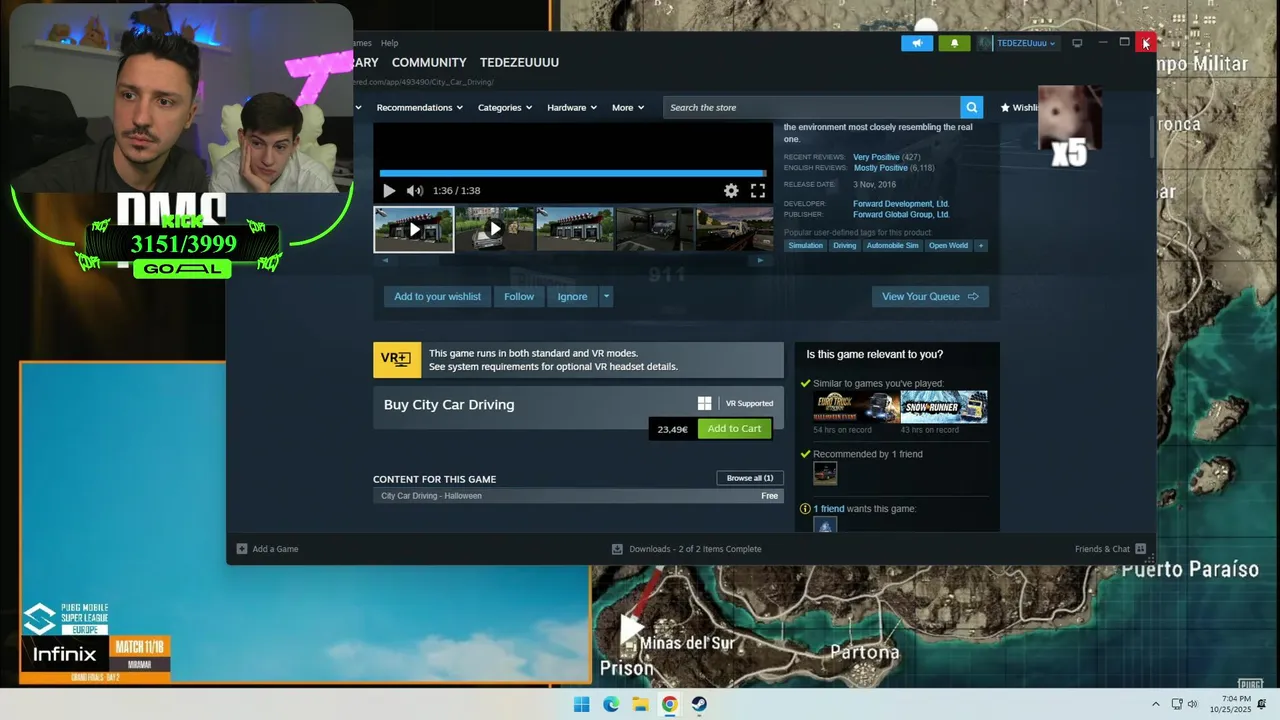Expand the Hardware dropdown
The image size is (1280, 720).
click(x=572, y=107)
